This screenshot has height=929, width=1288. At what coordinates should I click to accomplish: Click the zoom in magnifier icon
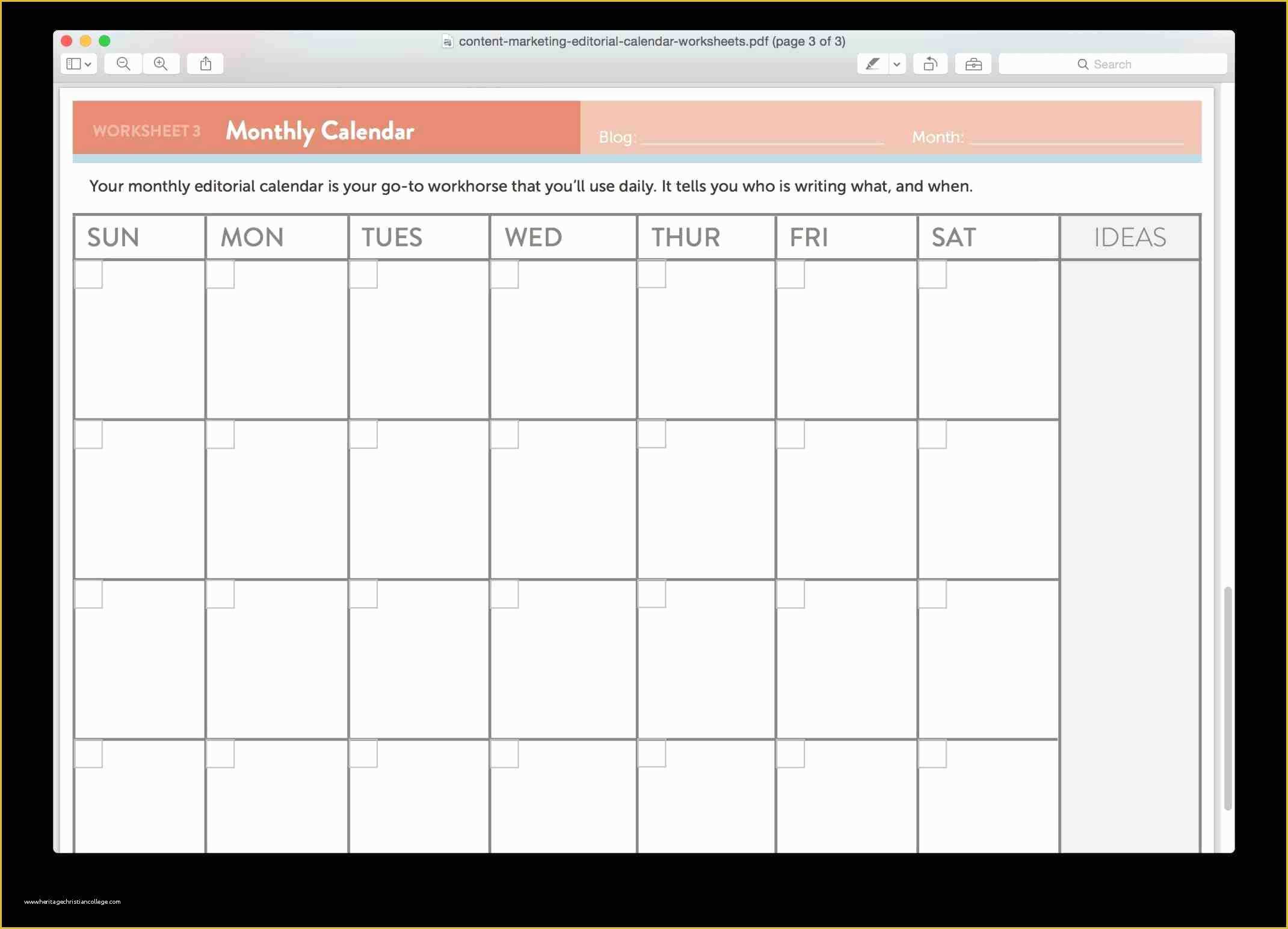161,64
